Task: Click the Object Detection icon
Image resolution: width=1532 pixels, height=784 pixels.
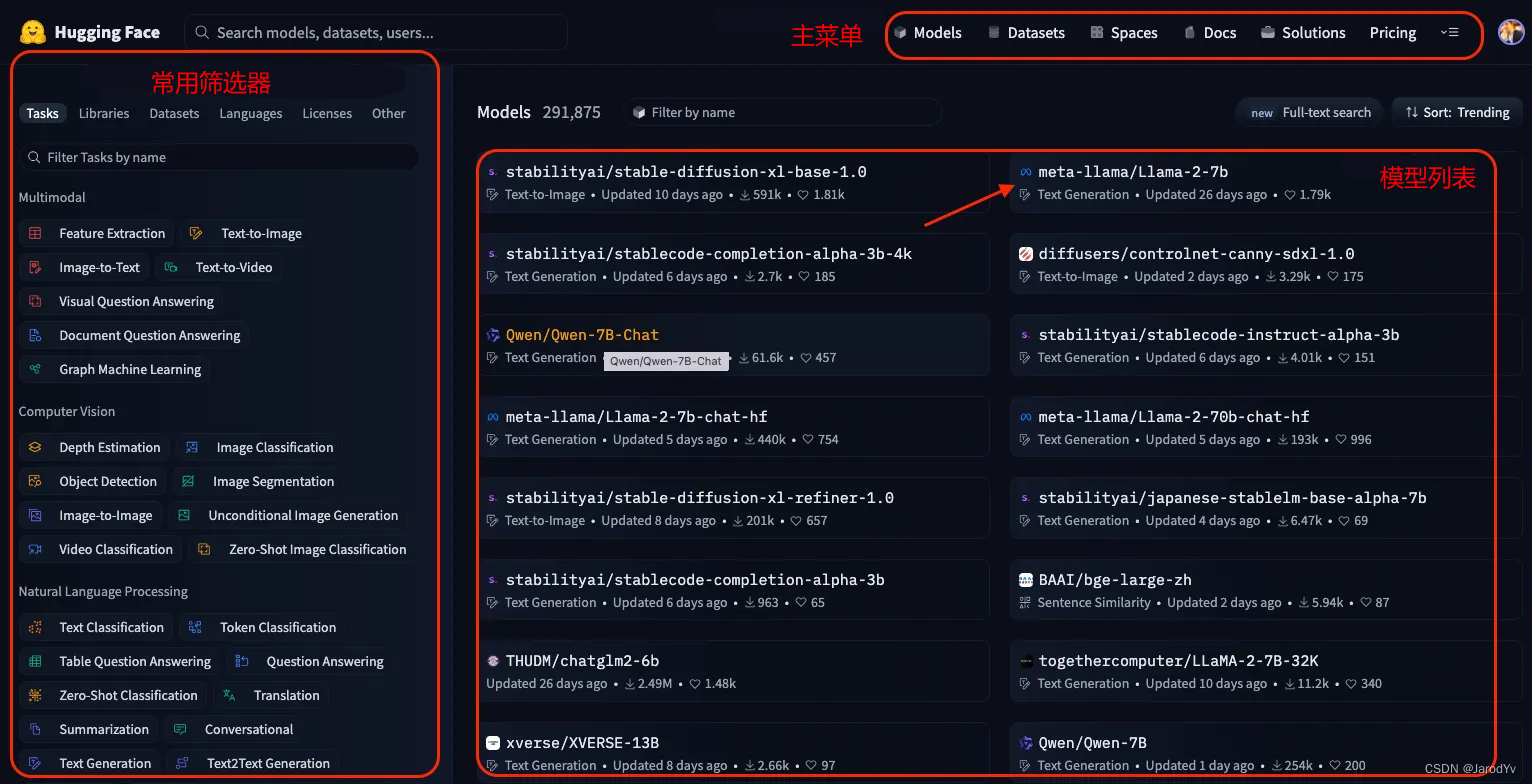Action: click(35, 481)
